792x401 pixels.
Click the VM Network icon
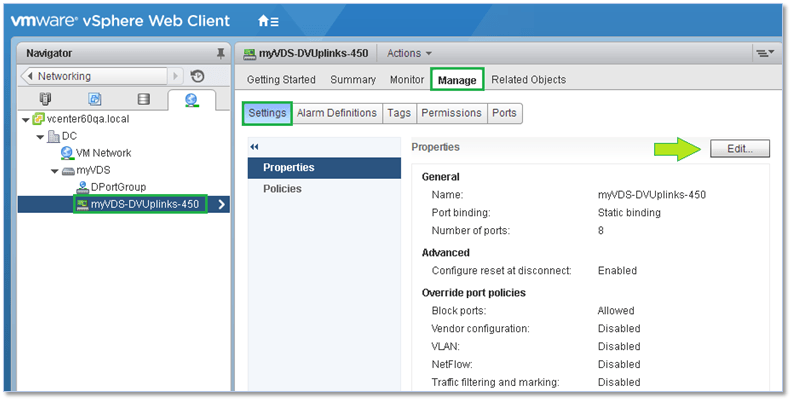(67, 153)
